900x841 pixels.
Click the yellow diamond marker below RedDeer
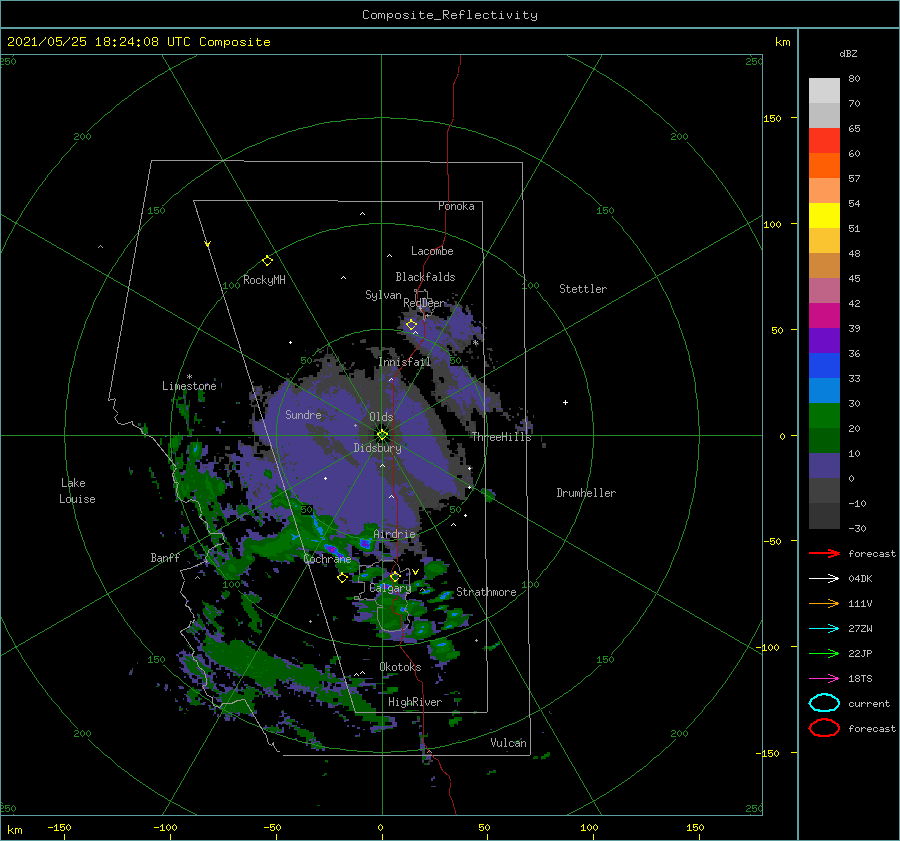tap(411, 325)
